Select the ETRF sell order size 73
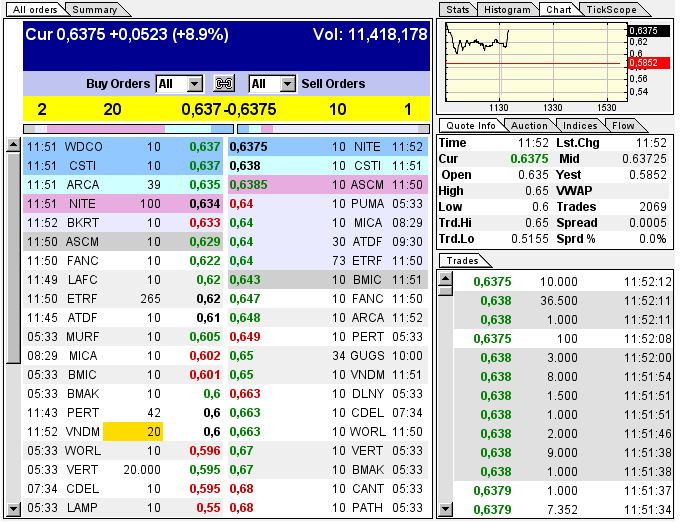 point(339,261)
